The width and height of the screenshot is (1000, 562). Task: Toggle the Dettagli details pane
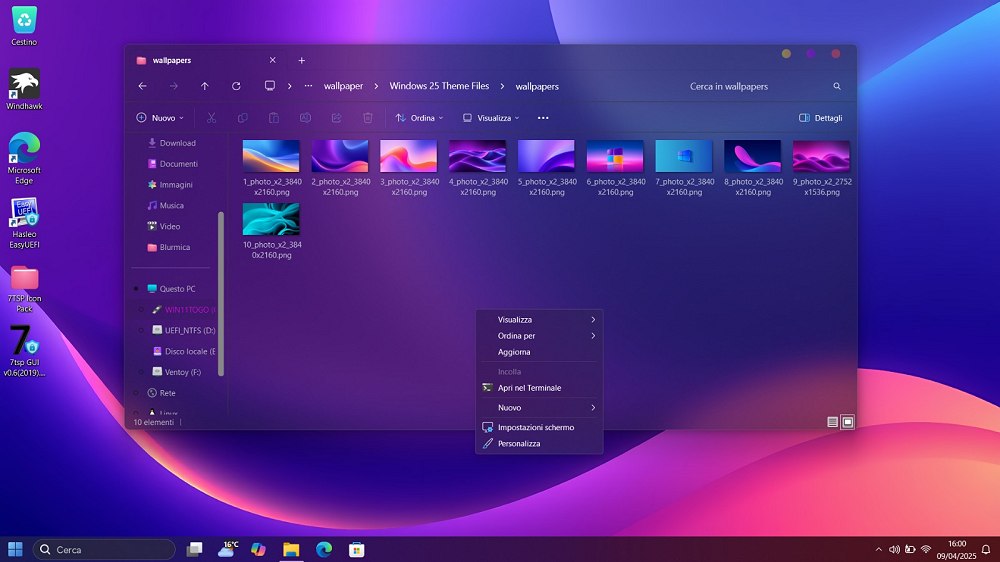pyautogui.click(x=821, y=118)
